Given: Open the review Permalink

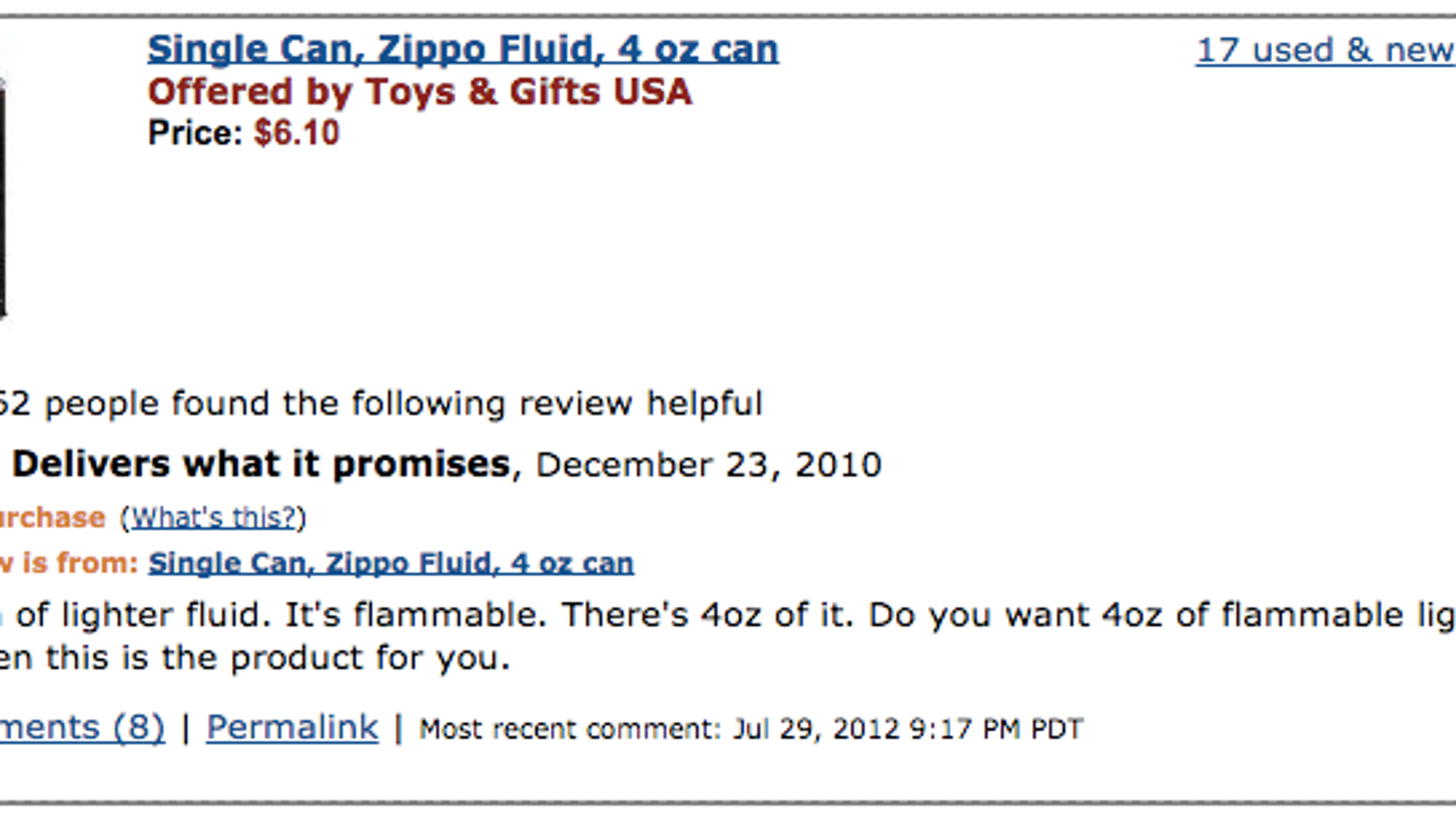Looking at the screenshot, I should click(292, 727).
